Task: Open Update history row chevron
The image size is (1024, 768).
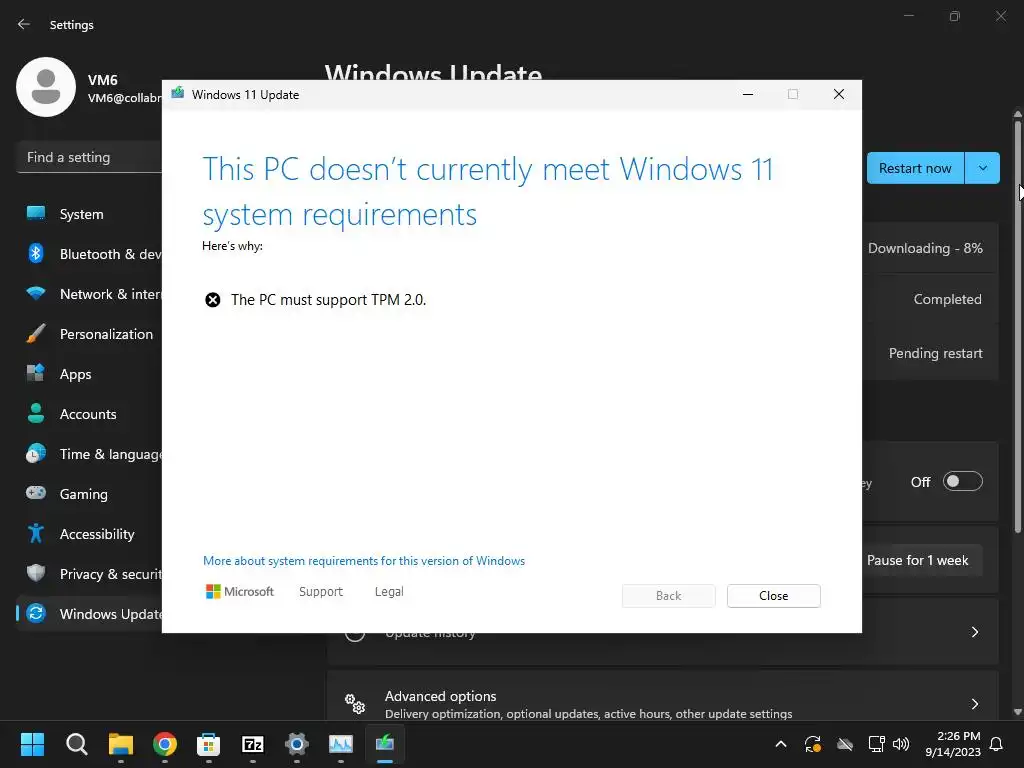Action: pyautogui.click(x=975, y=632)
